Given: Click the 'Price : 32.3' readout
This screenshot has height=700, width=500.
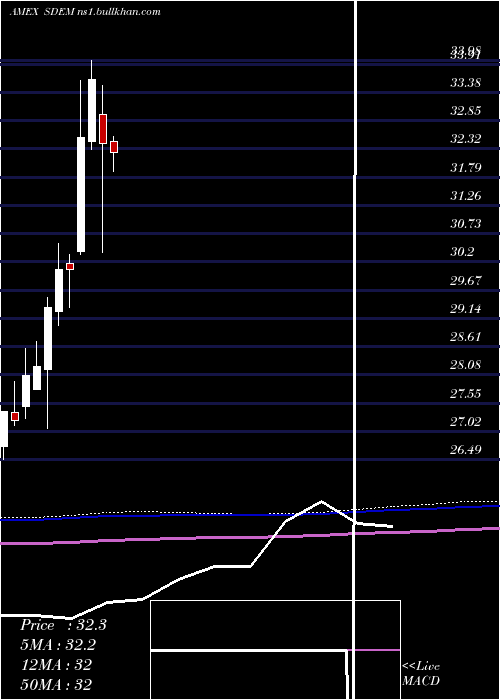Looking at the screenshot, I should pyautogui.click(x=63, y=625).
